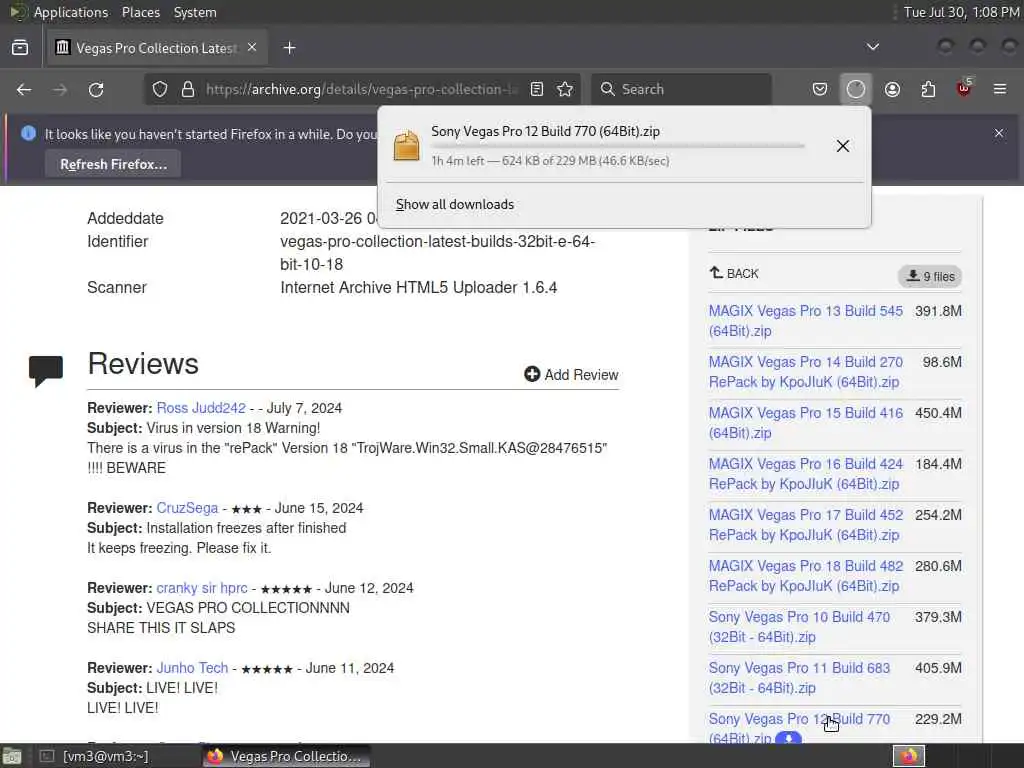1024x768 pixels.
Task: Click the show desktop icon in bottom panel
Action: pos(12,756)
